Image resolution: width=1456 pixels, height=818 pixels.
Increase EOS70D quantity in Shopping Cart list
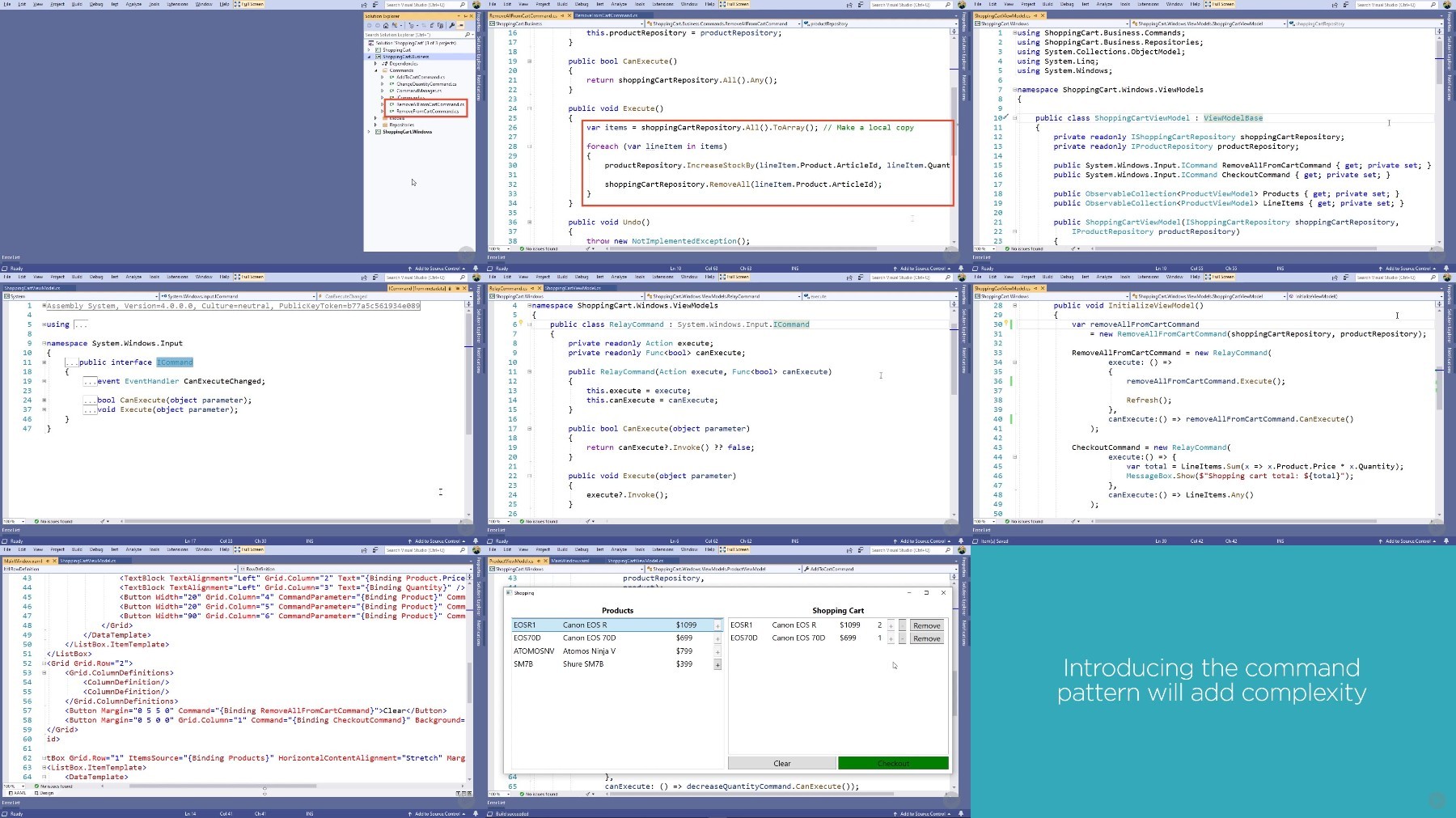tap(891, 638)
